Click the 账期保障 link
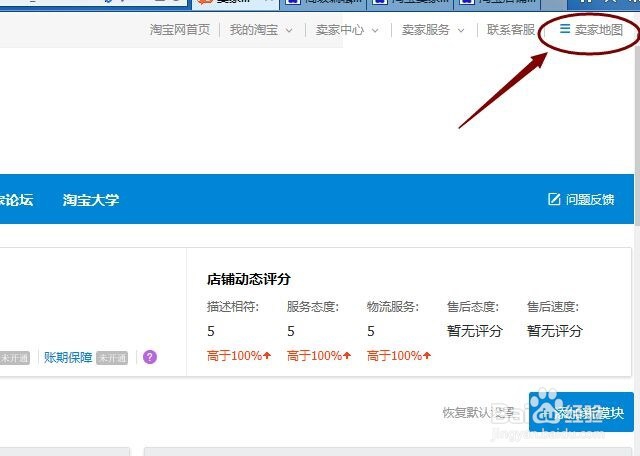Image resolution: width=640 pixels, height=456 pixels. 68,358
